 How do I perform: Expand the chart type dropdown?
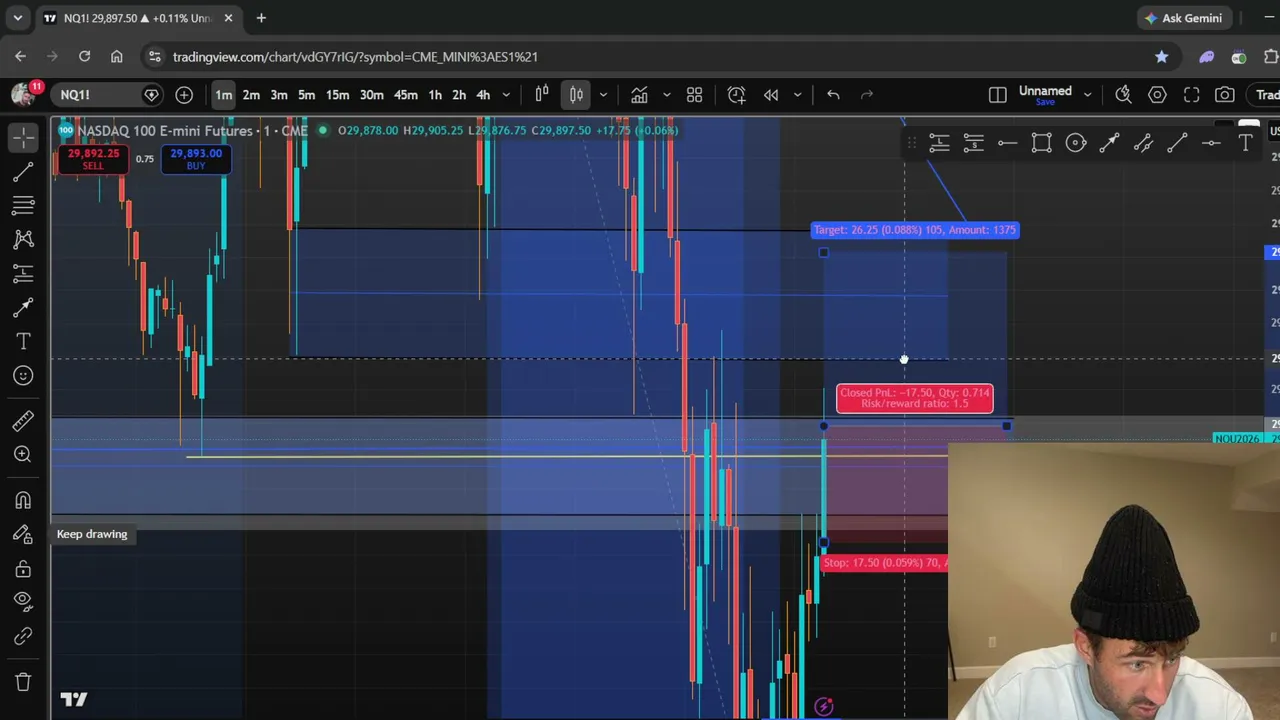click(x=602, y=95)
